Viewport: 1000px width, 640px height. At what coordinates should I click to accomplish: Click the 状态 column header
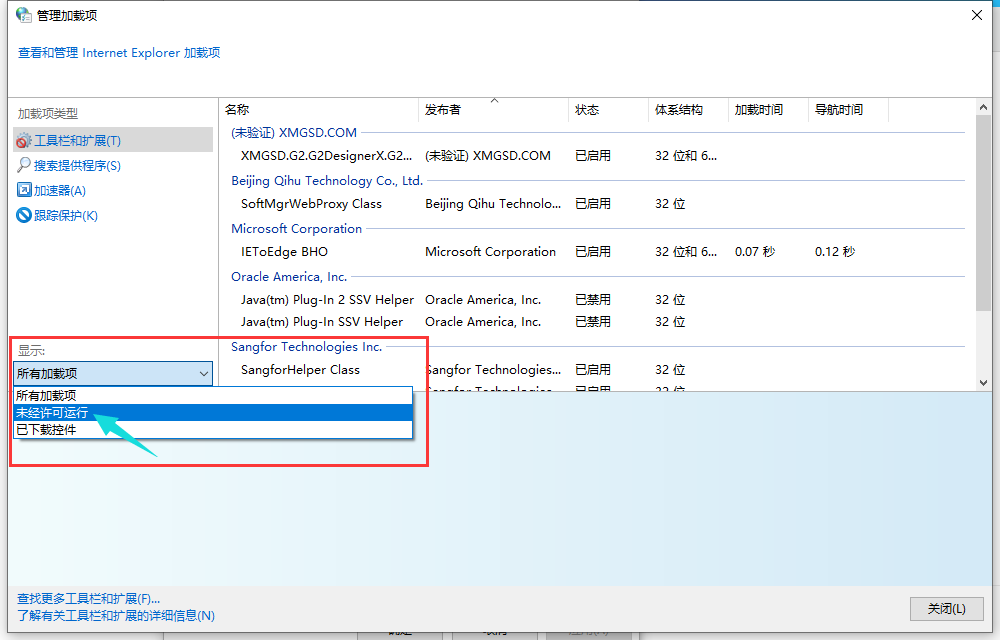pyautogui.click(x=587, y=110)
